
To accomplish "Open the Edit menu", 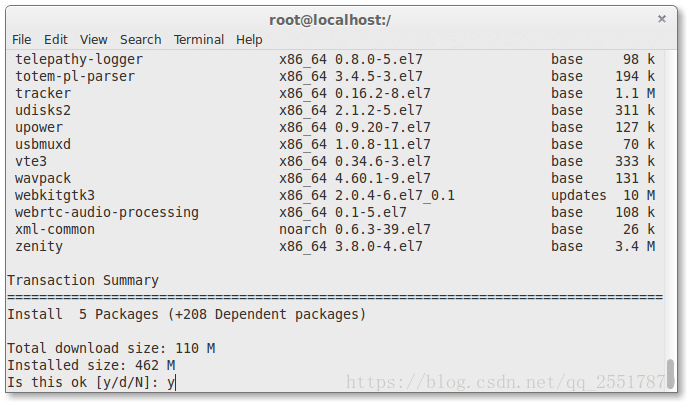I will [x=56, y=40].
